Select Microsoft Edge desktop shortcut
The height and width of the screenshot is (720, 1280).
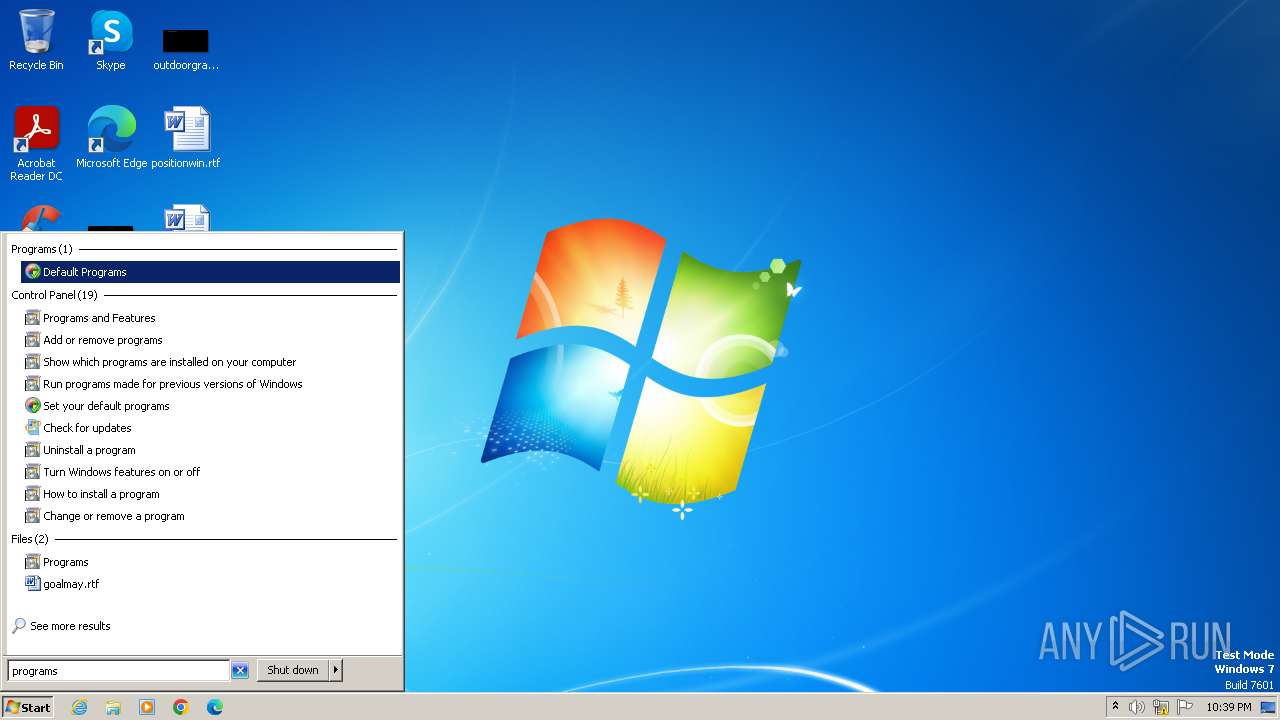tap(111, 137)
